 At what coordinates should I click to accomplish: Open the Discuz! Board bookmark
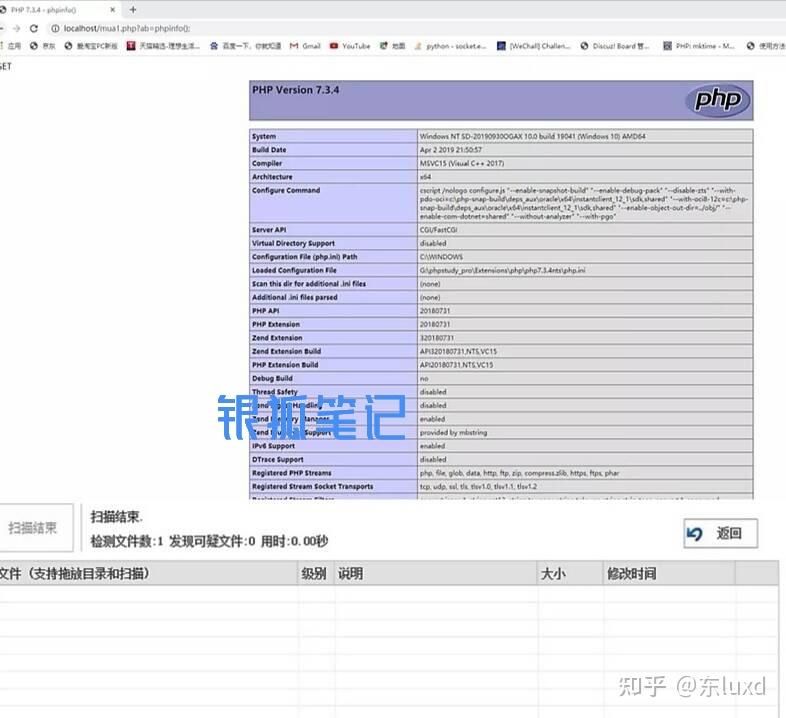(615, 46)
